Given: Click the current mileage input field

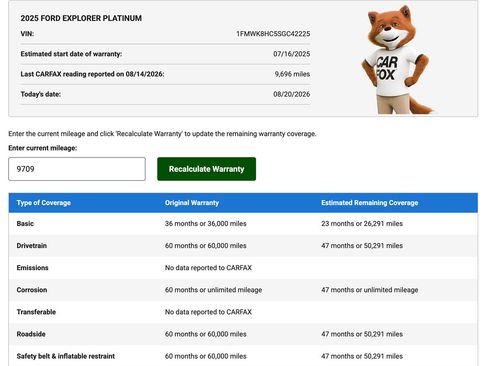Looking at the screenshot, I should click(77, 169).
